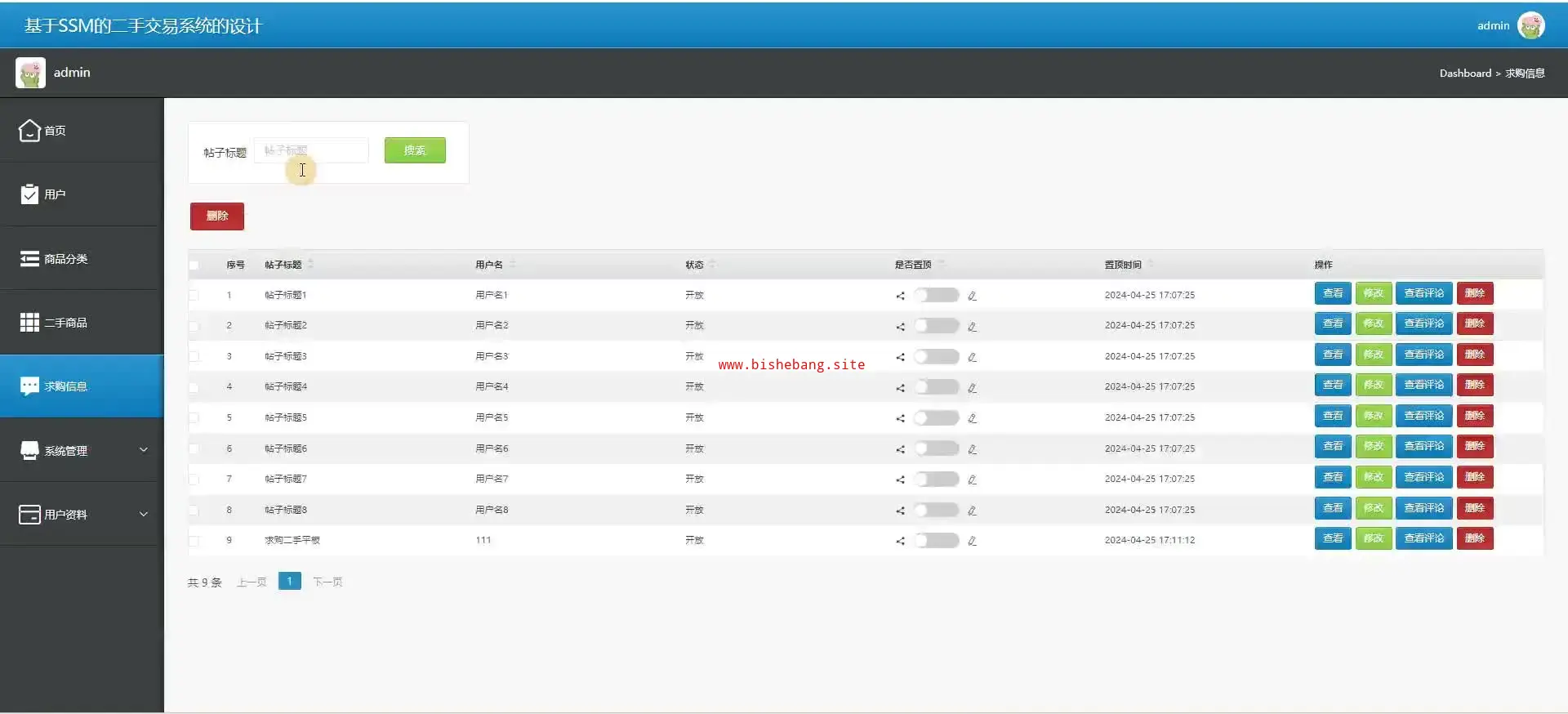Viewport: 1568px width, 714px height.
Task: Click the admin avatar in top-right corner
Action: pyautogui.click(x=1530, y=25)
